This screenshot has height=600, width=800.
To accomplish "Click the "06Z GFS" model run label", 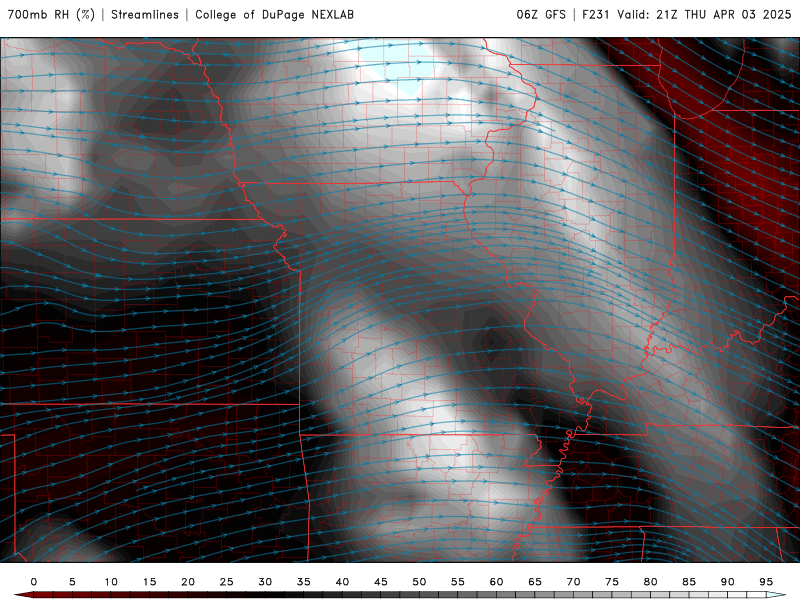I will (x=541, y=14).
